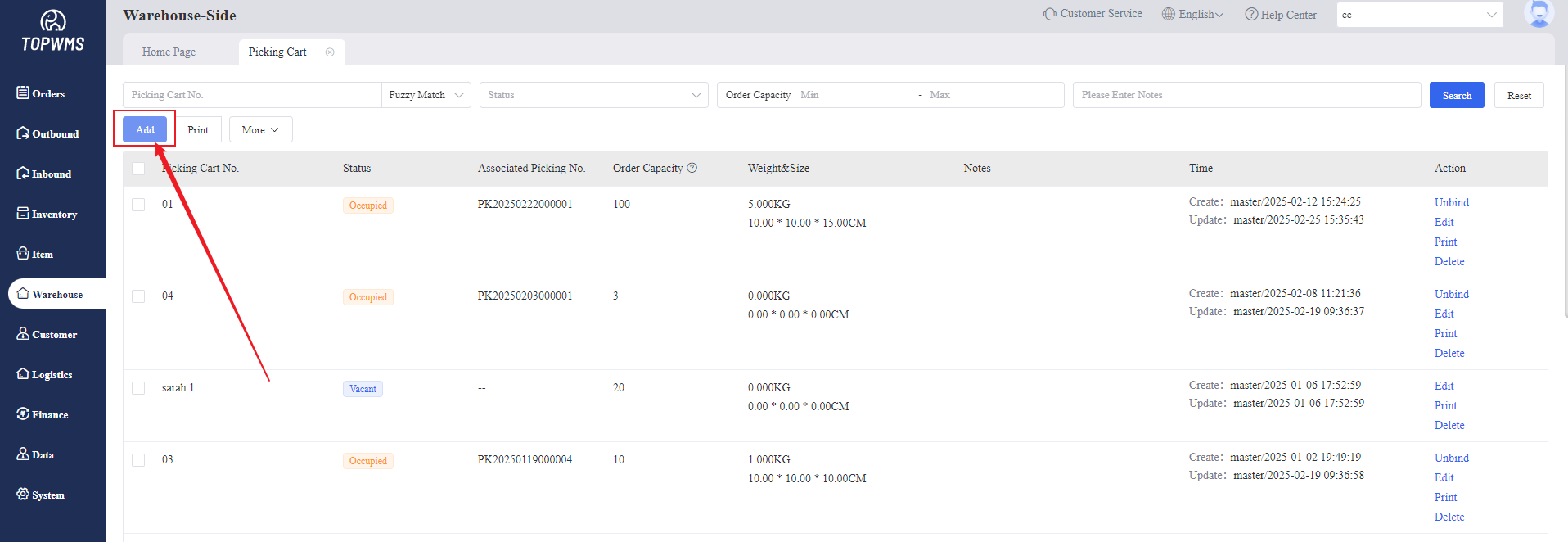Click the Finance sidebar icon
The image size is (1568, 542).
(x=23, y=413)
